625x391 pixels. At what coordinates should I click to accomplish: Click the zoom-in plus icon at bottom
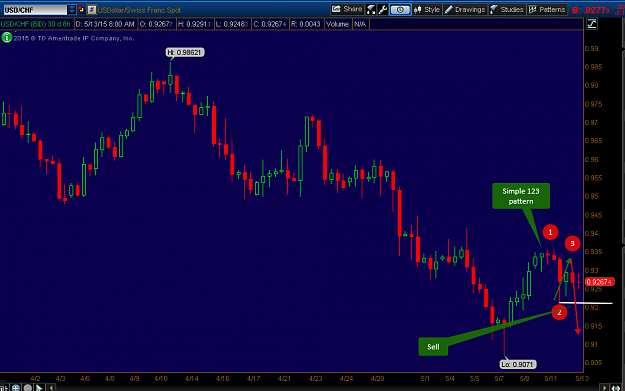(x=16, y=387)
